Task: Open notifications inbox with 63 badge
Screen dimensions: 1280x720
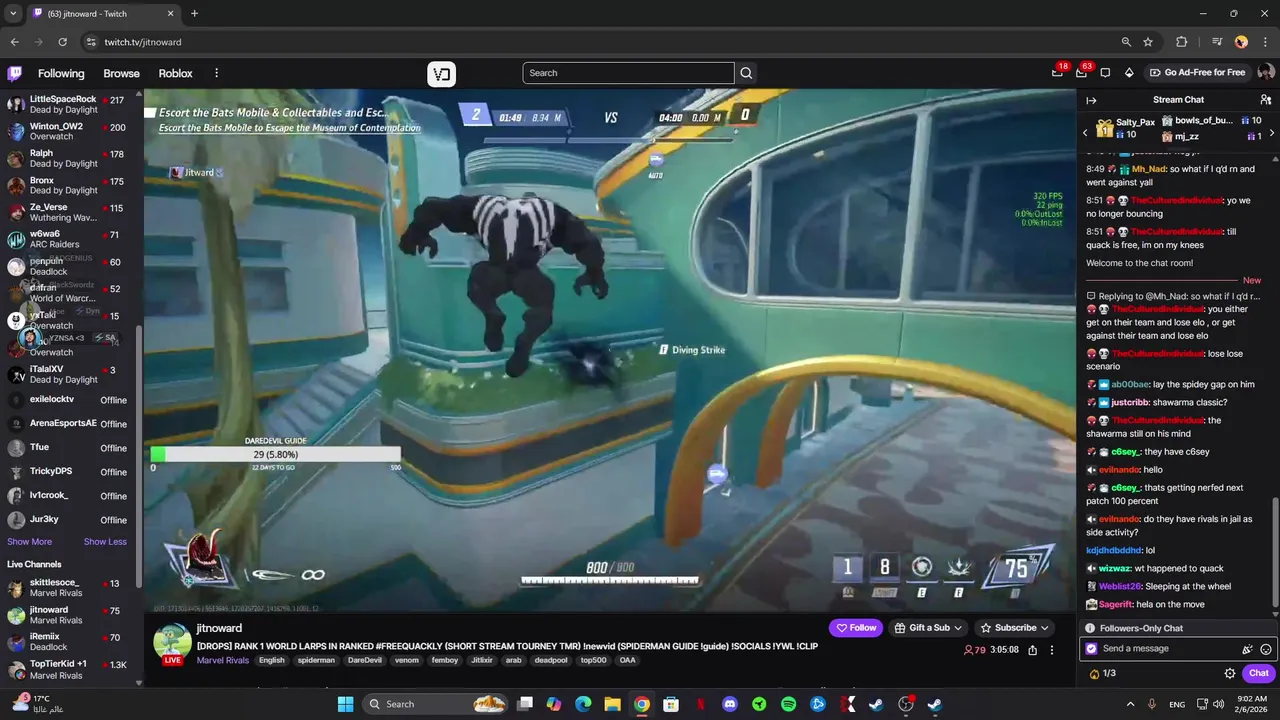Action: click(x=1081, y=73)
